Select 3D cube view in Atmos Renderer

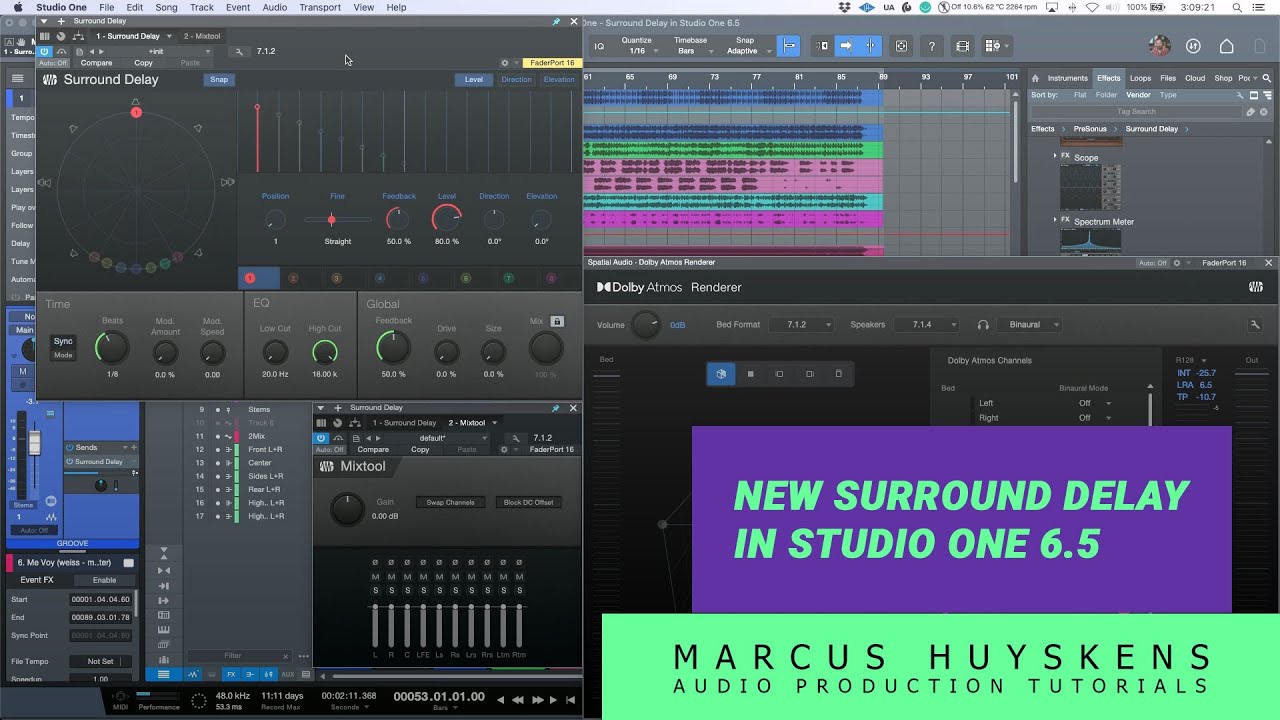click(721, 374)
